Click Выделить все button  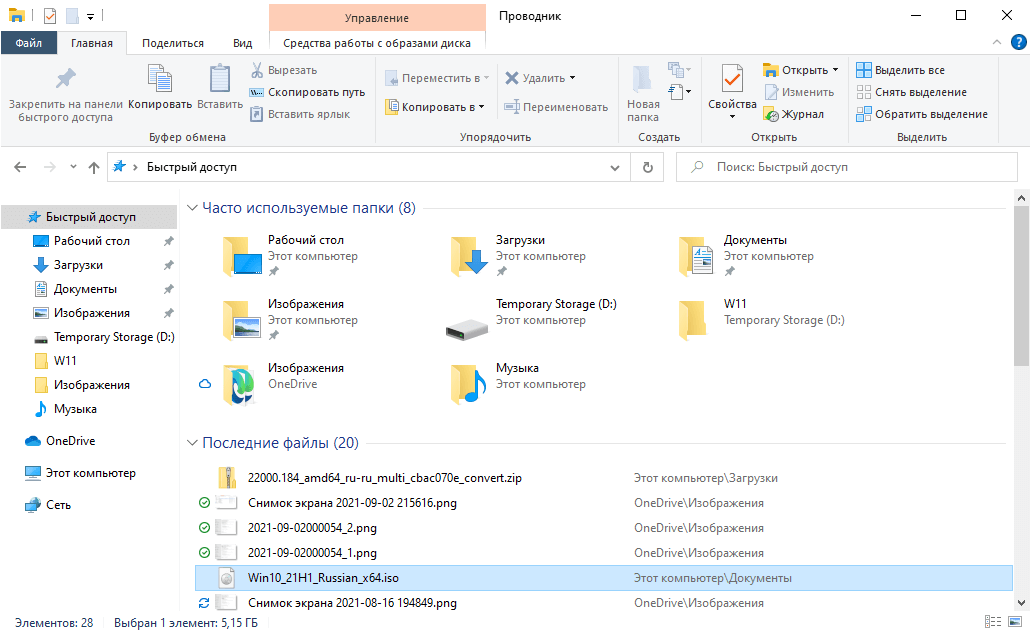click(900, 70)
